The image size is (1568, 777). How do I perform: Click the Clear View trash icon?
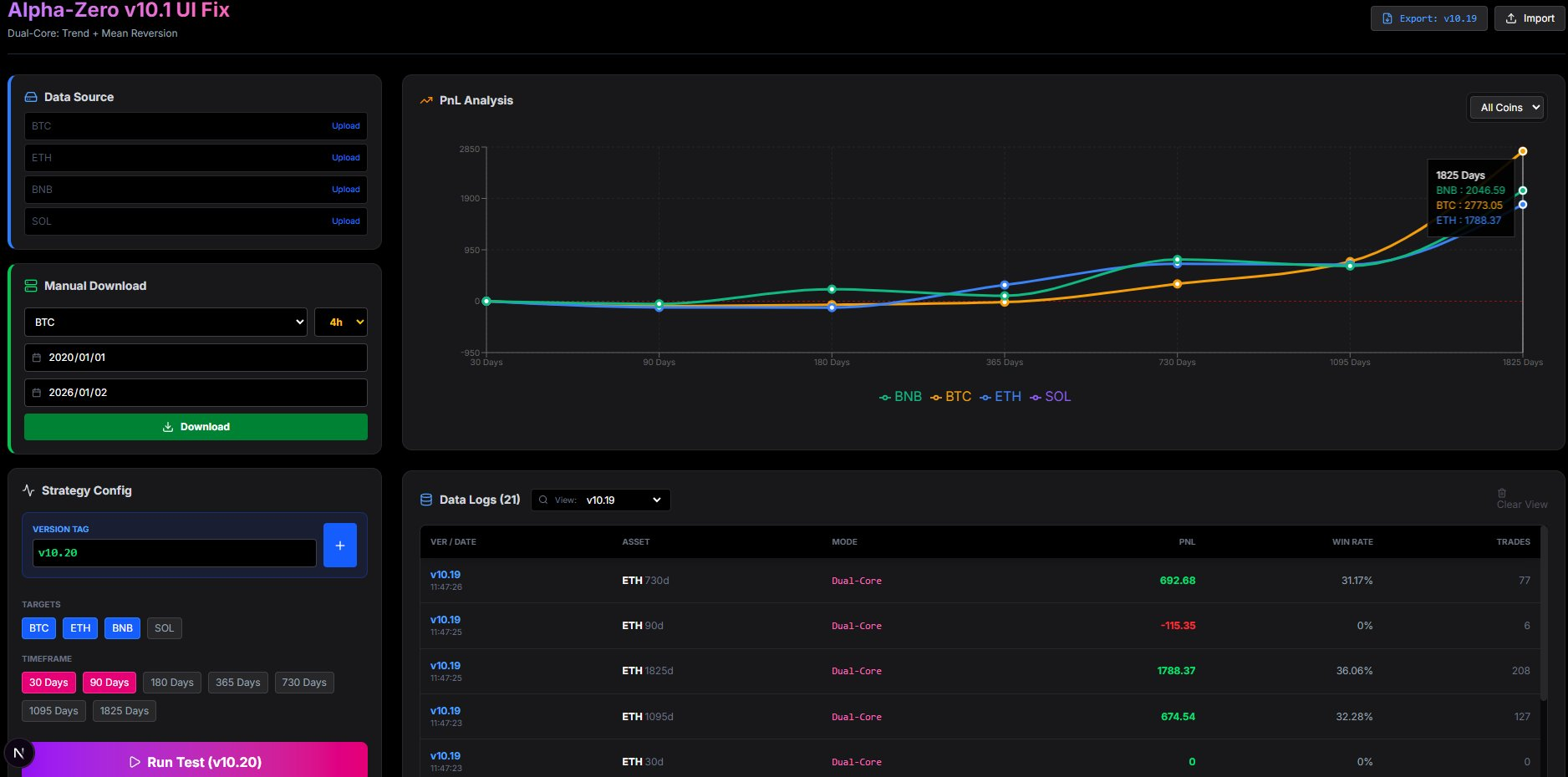point(1502,493)
